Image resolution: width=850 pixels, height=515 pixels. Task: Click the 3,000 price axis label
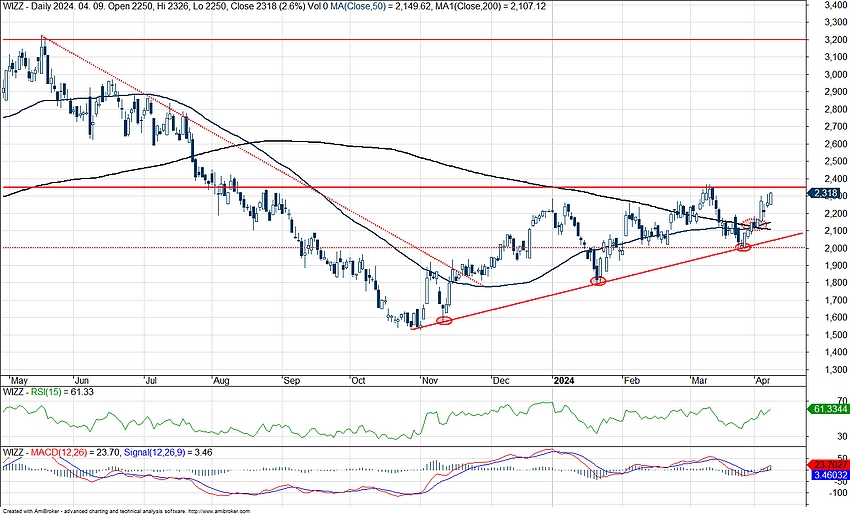click(x=835, y=74)
